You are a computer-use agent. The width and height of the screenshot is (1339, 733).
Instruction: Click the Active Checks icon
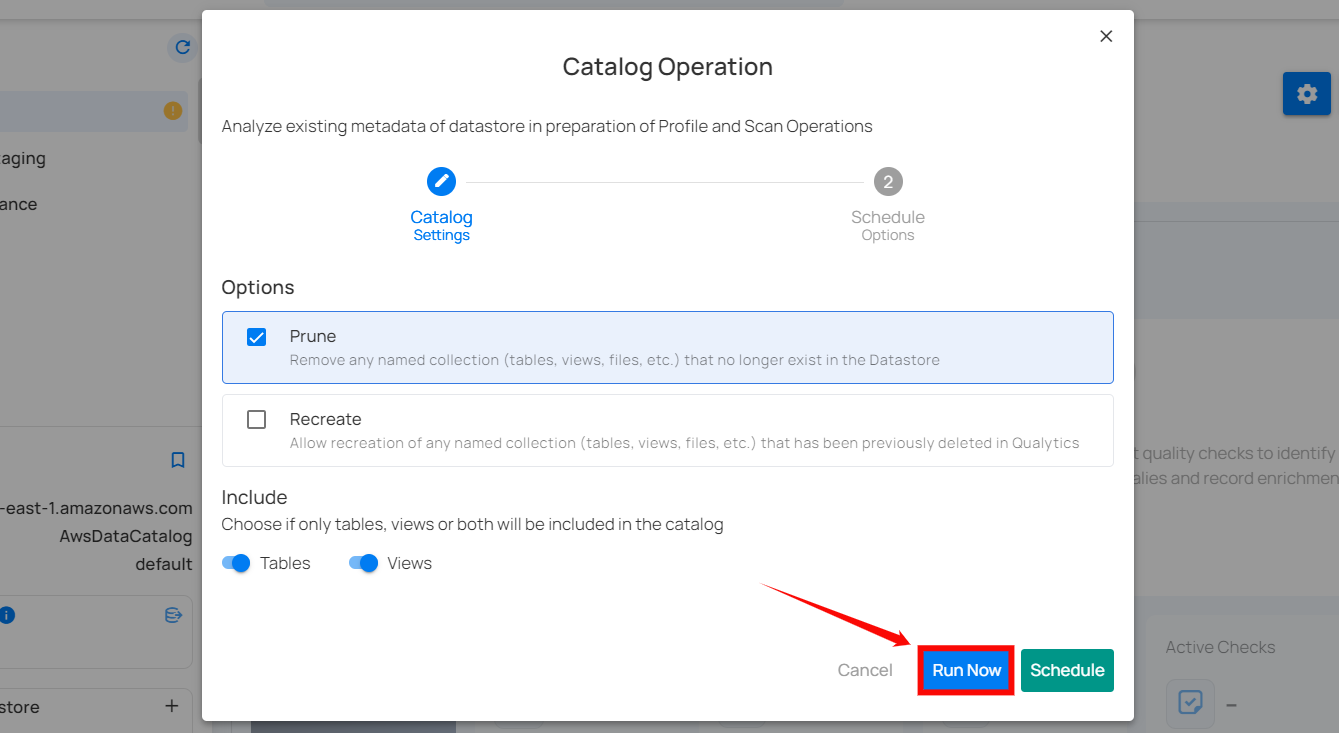1190,704
